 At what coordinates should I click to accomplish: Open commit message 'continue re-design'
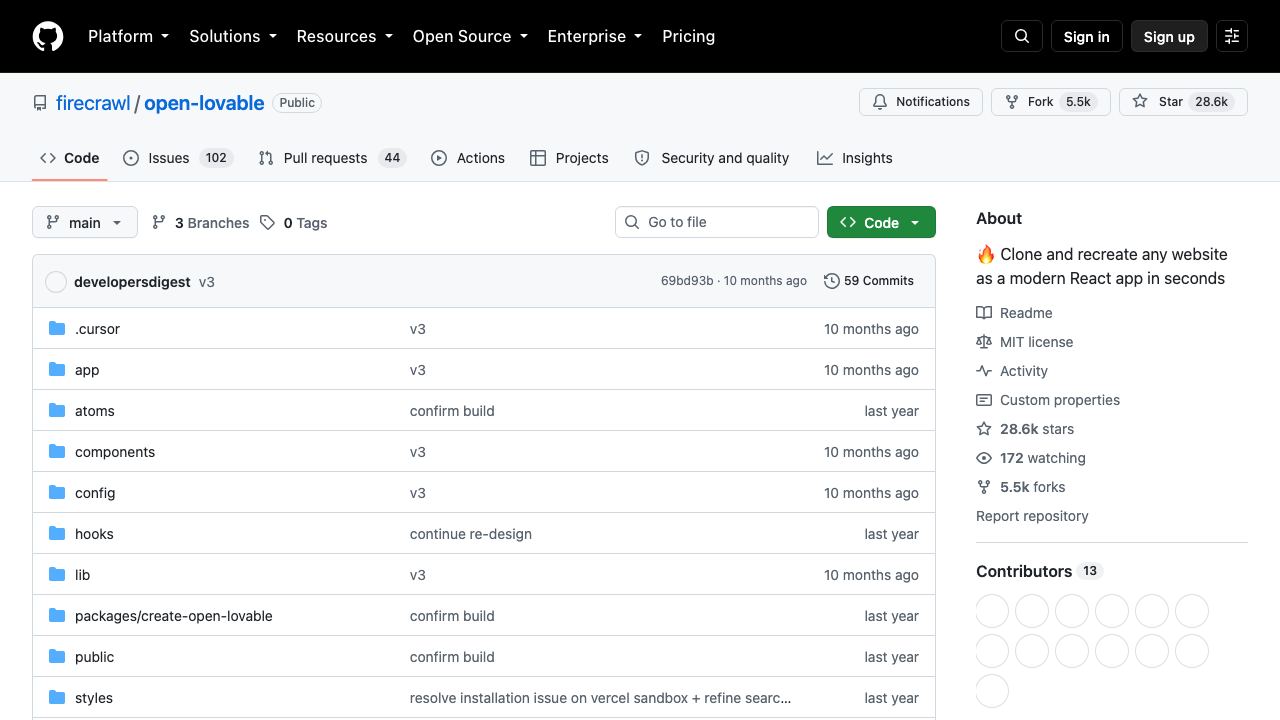point(471,534)
